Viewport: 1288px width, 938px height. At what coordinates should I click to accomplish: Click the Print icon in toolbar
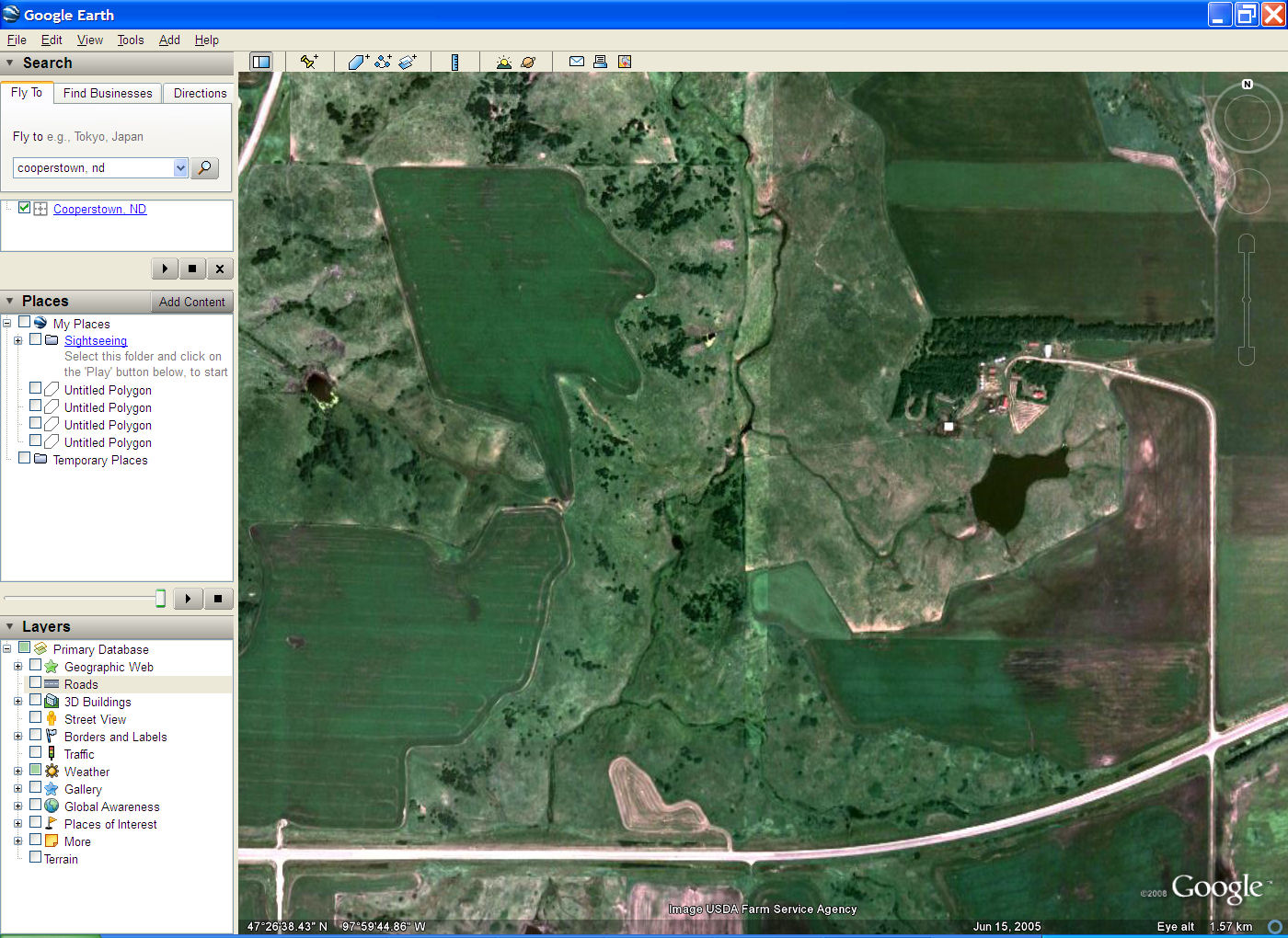pyautogui.click(x=600, y=62)
